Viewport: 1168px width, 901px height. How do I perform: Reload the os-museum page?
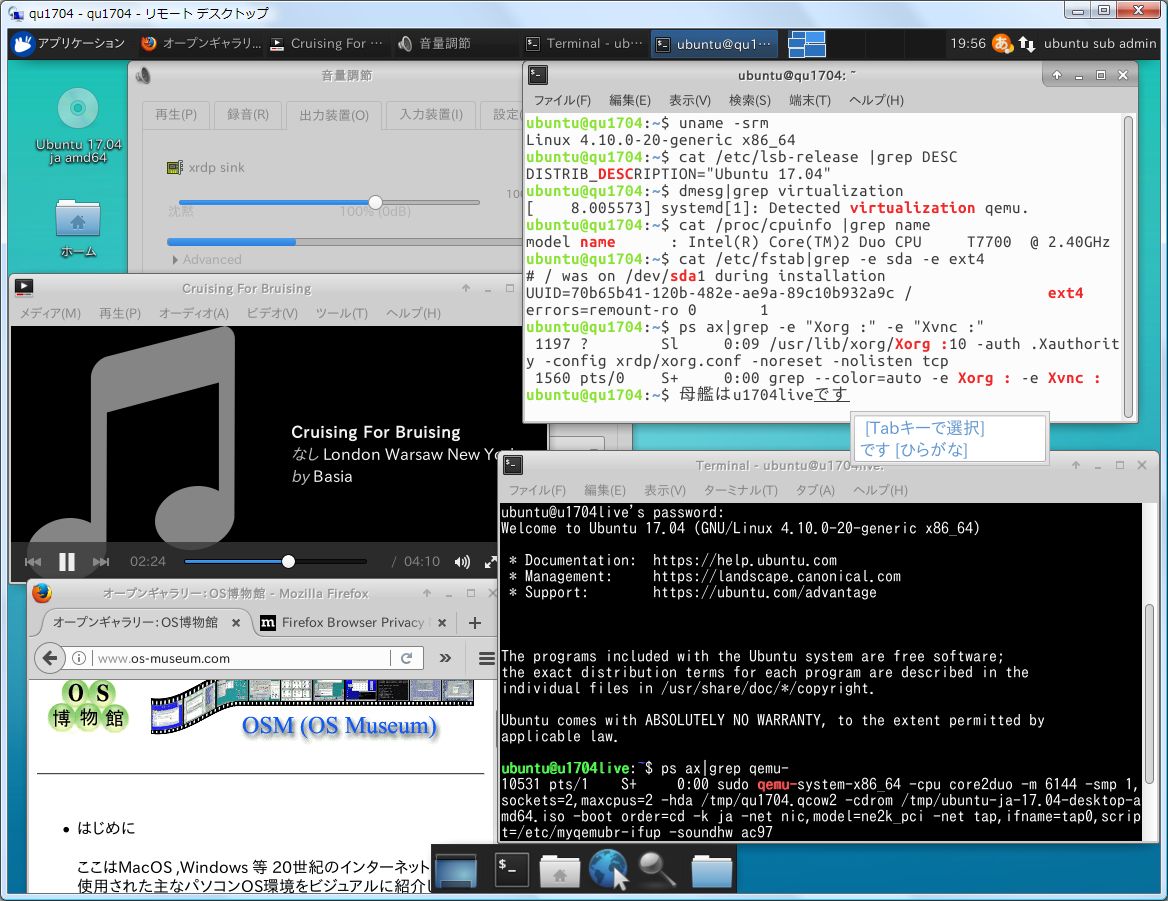(407, 658)
